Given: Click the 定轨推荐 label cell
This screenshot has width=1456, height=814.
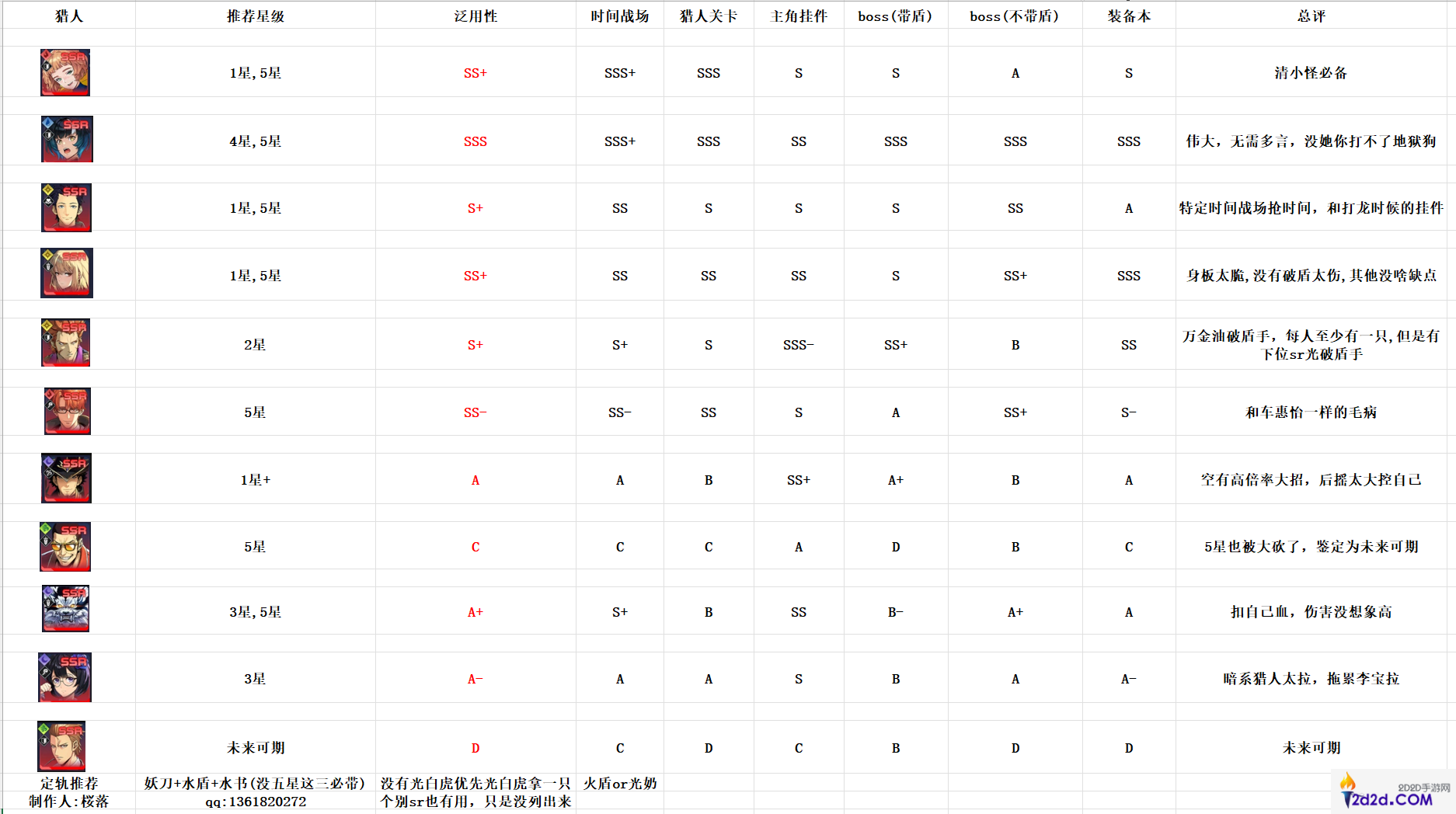Looking at the screenshot, I should click(x=69, y=783).
